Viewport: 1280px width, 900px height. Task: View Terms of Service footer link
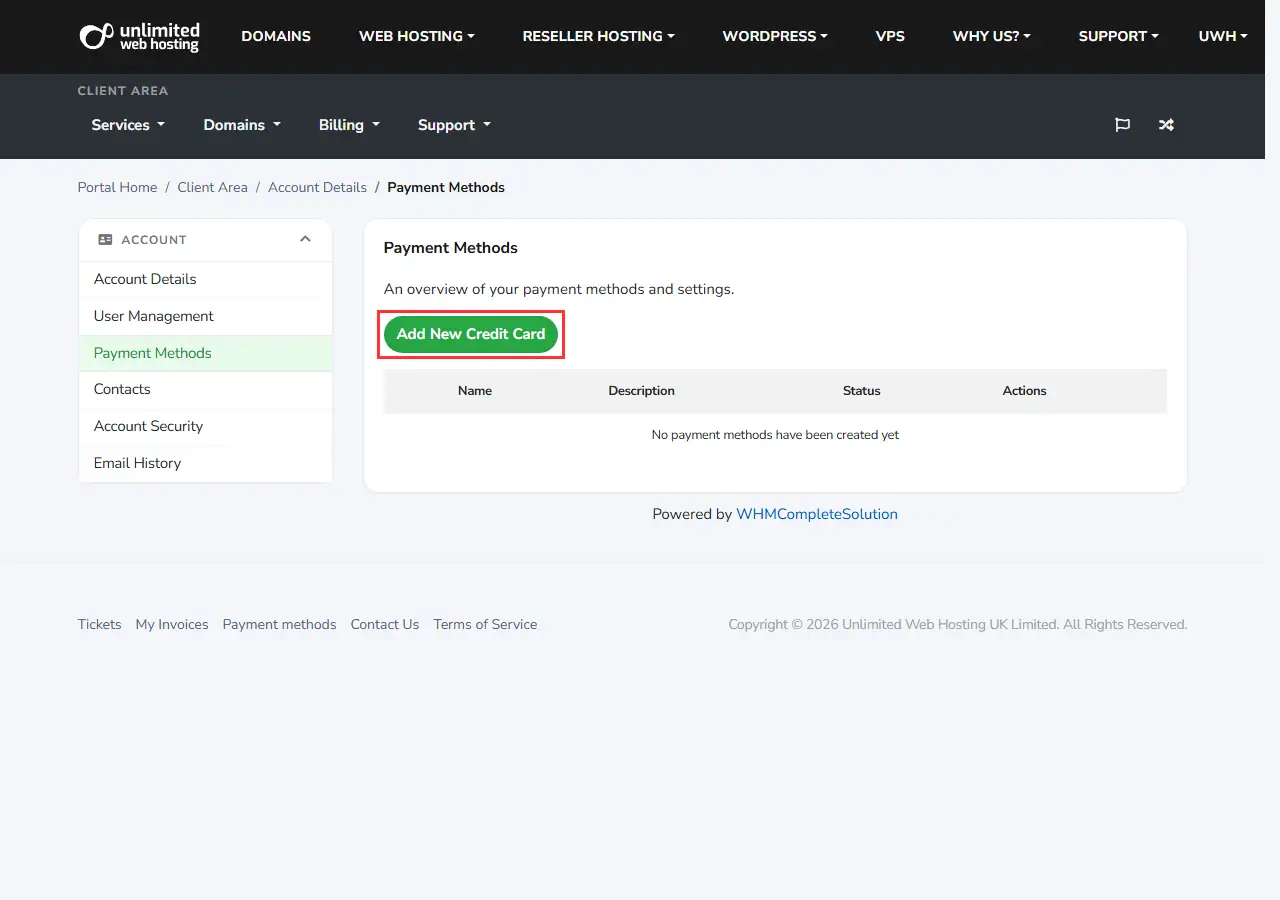click(485, 624)
